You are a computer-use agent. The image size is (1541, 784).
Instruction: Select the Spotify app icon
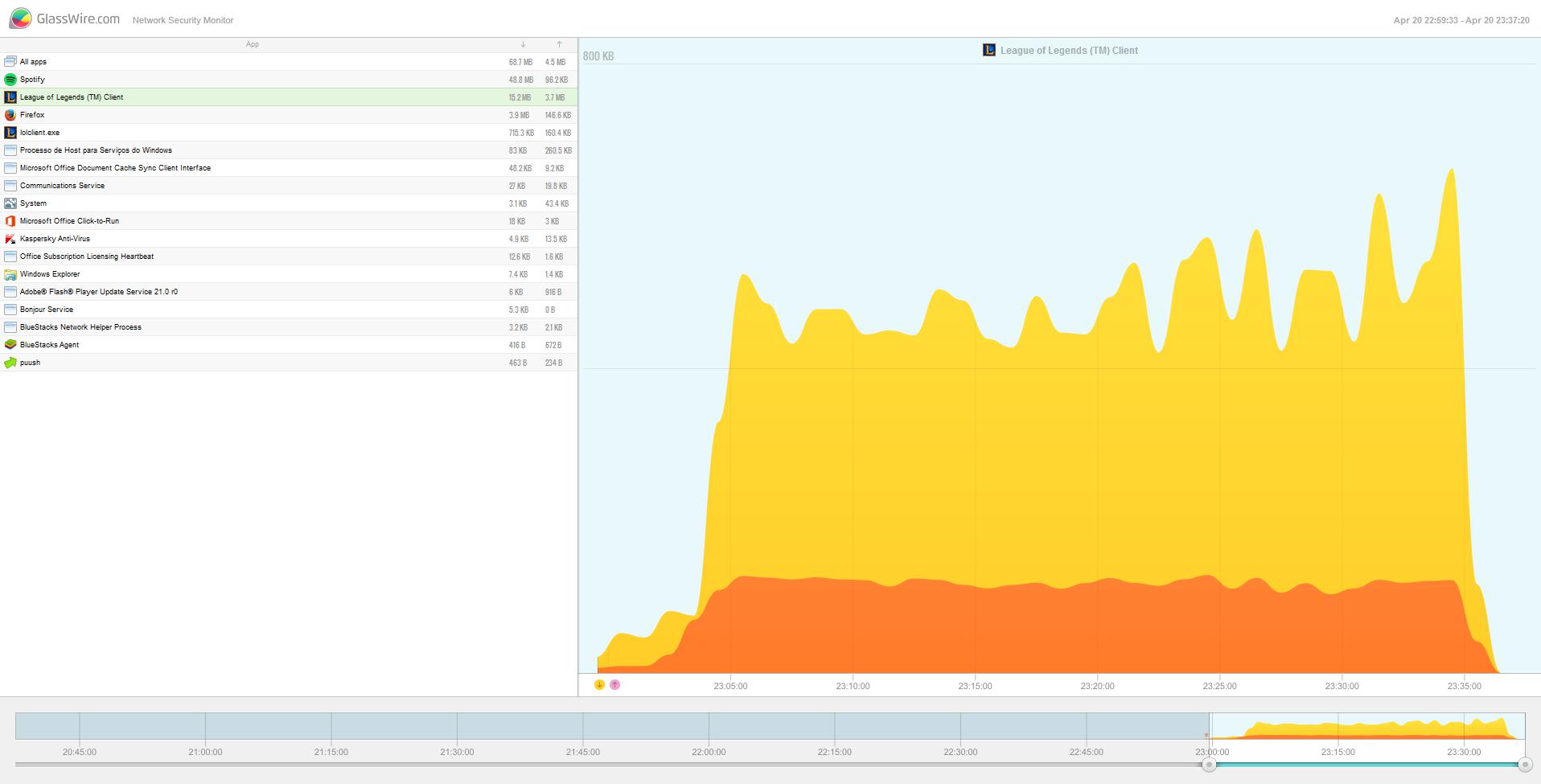coord(10,80)
